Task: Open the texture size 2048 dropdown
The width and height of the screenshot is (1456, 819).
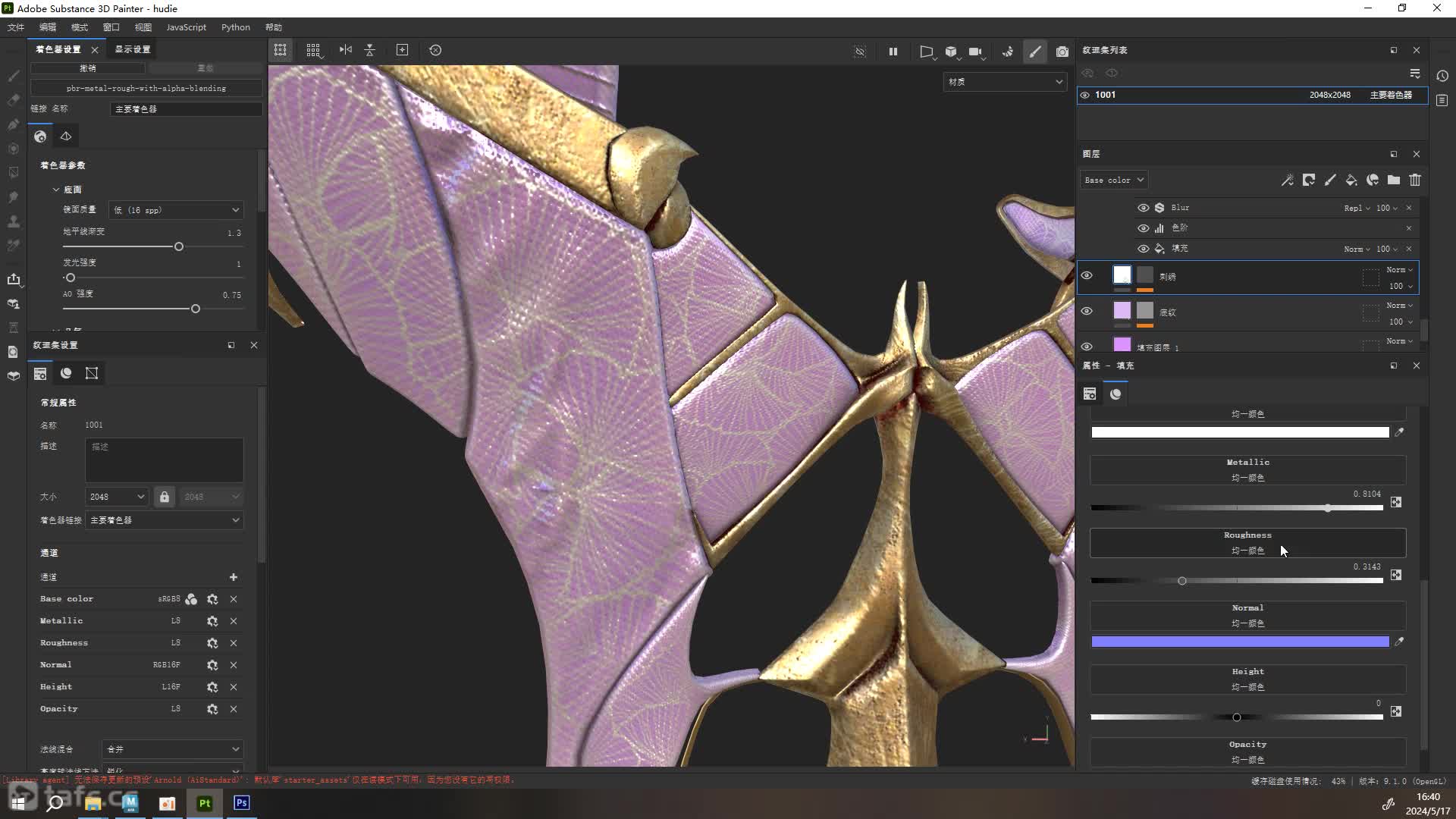Action: 117,497
